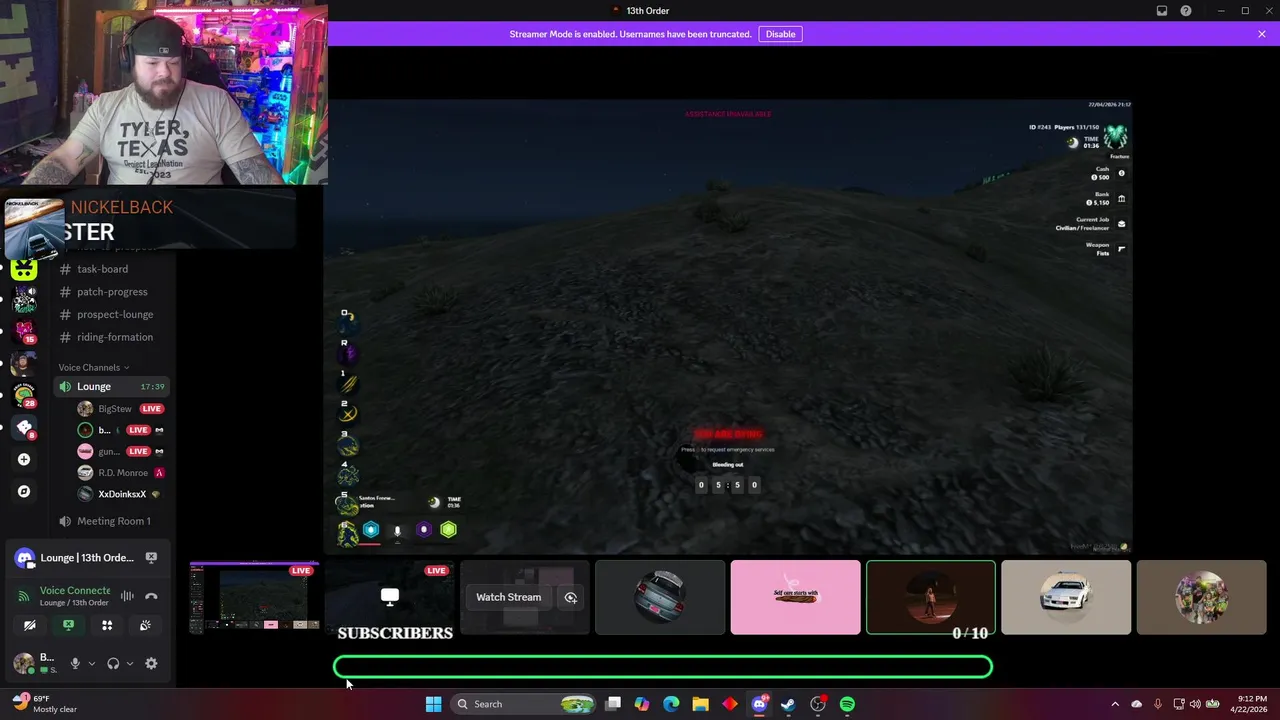Select the white car participant tile
The image size is (1280, 720).
pyautogui.click(x=1066, y=597)
